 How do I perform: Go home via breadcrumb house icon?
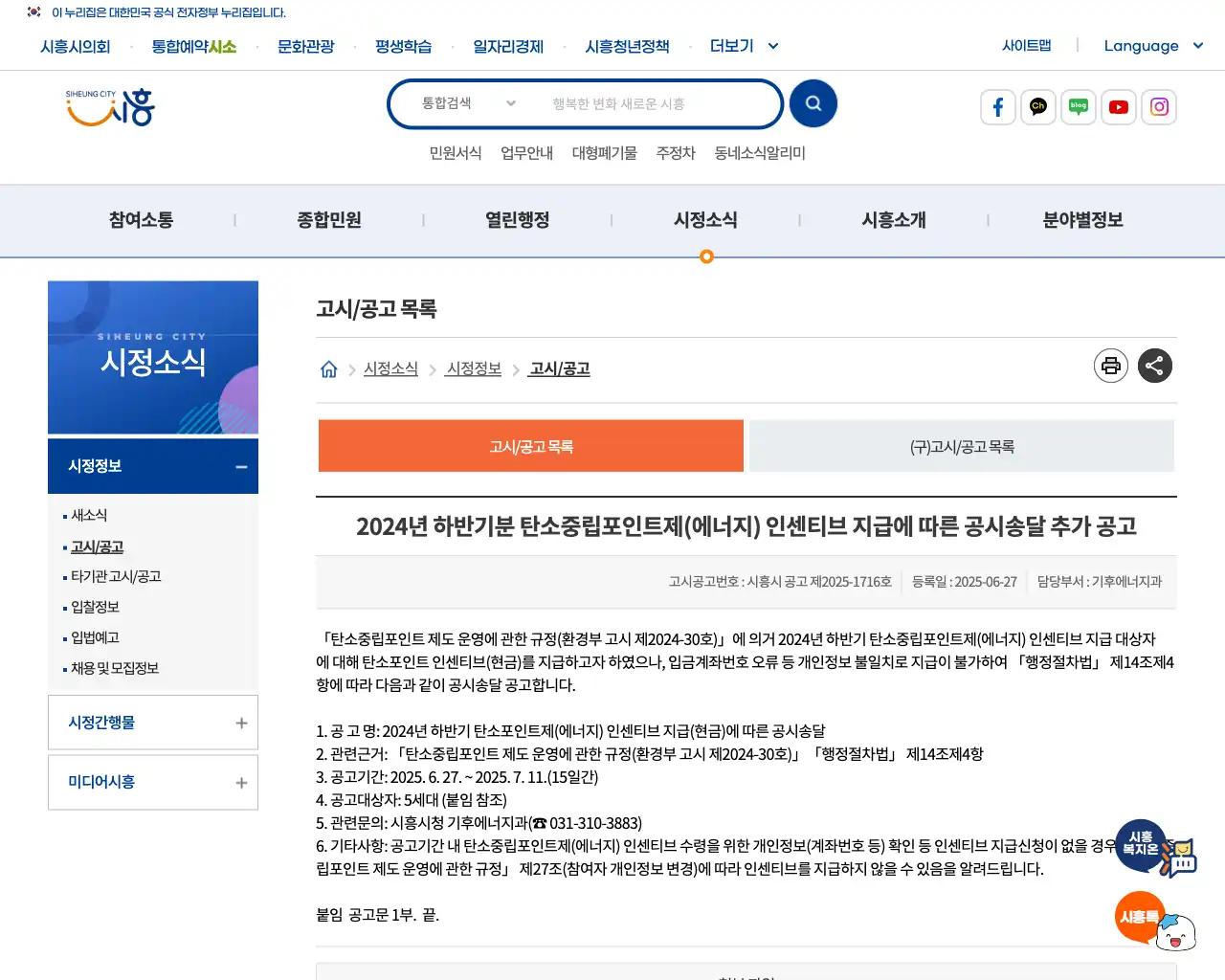click(328, 369)
